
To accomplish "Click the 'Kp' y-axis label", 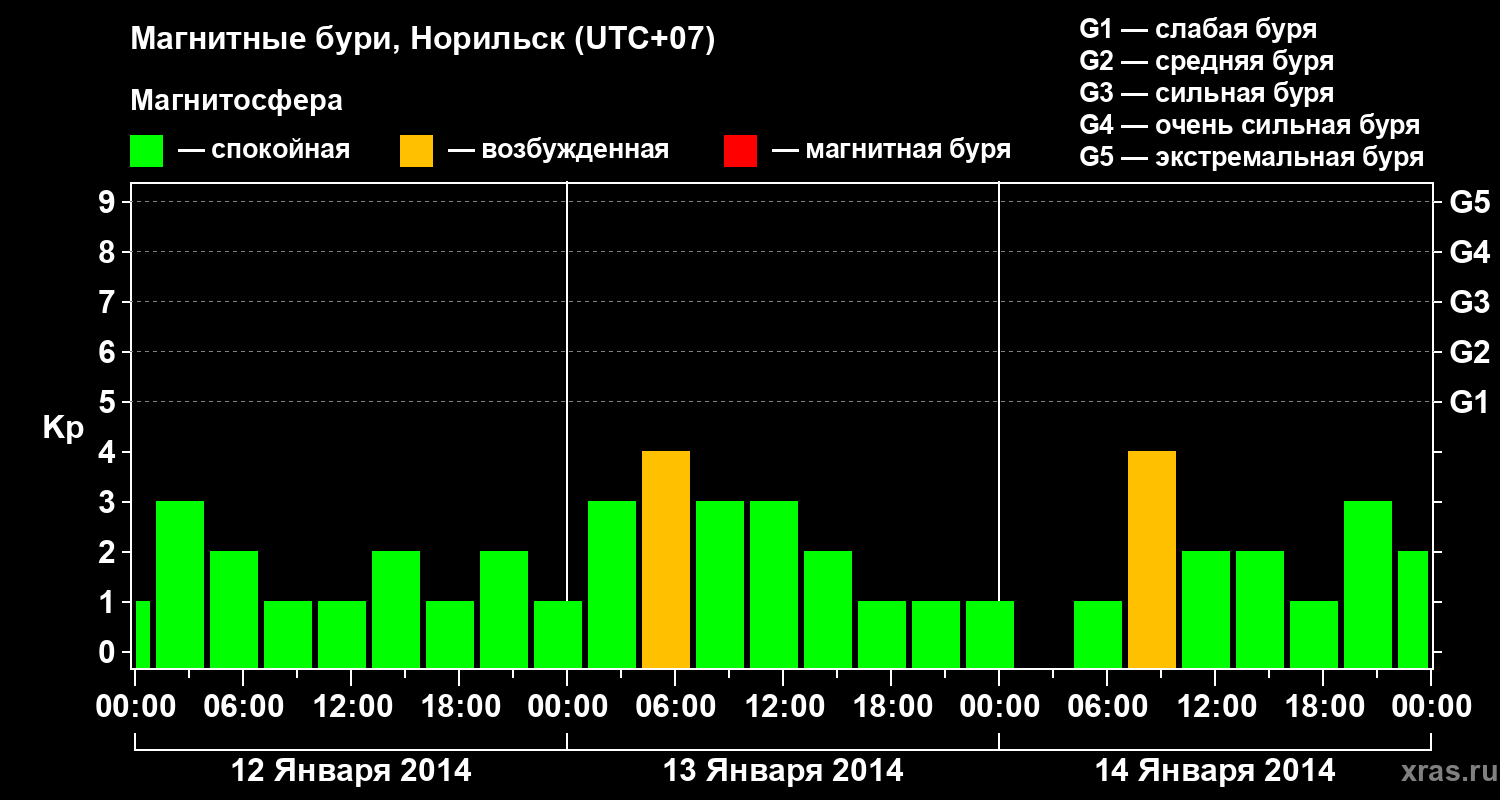I will pos(63,429).
